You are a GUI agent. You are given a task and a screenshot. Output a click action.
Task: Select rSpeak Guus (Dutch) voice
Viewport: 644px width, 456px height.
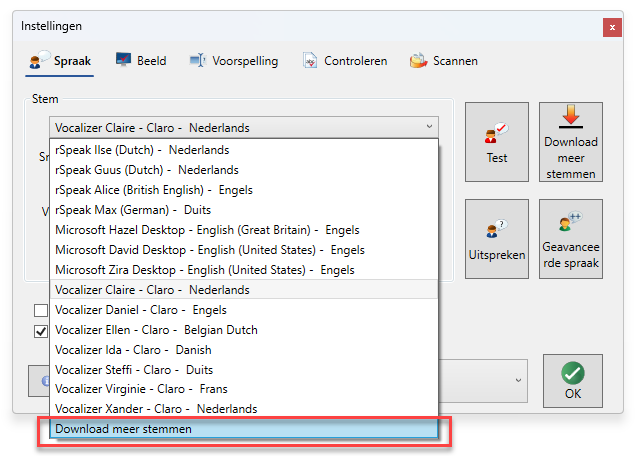(x=244, y=170)
